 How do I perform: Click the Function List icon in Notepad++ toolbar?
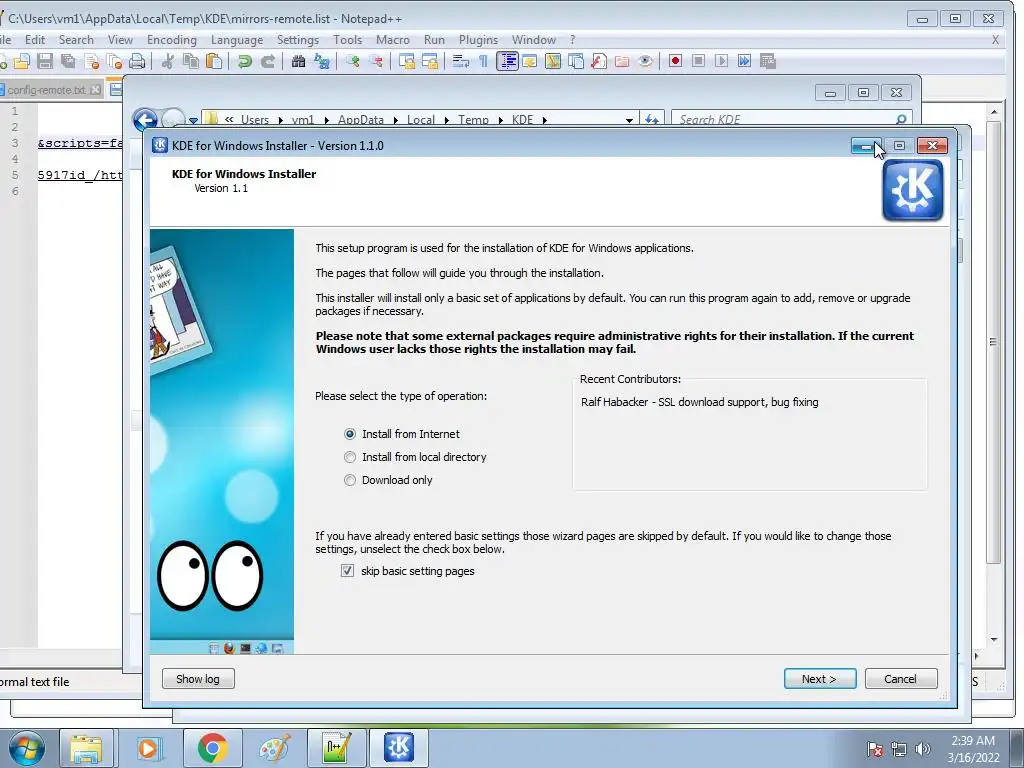click(x=599, y=61)
